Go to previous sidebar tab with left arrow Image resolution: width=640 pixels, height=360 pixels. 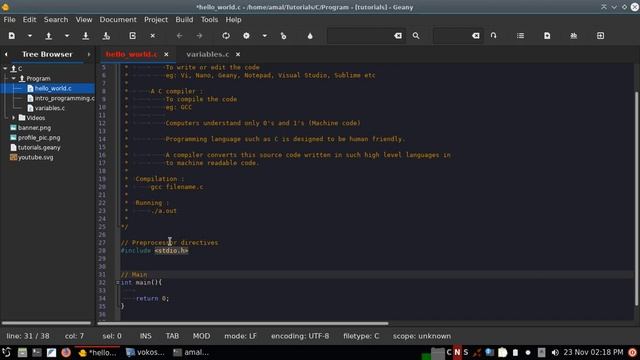tap(6, 54)
